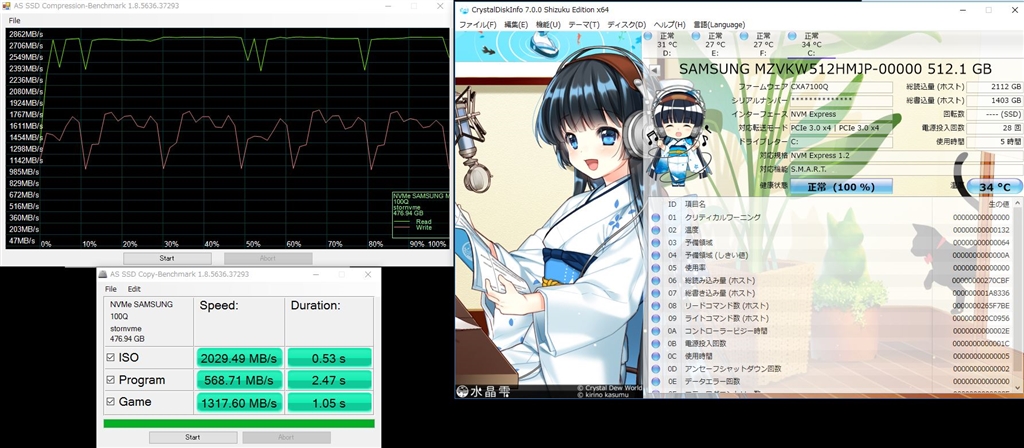Click the previous-disk arrow beside SAMSUNG model name
The image size is (1024, 448).
pyautogui.click(x=654, y=70)
